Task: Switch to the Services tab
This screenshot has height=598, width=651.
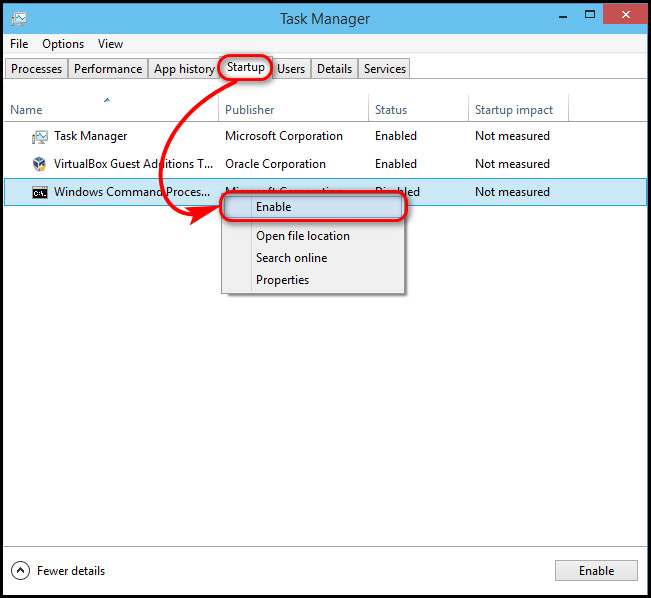Action: point(384,69)
